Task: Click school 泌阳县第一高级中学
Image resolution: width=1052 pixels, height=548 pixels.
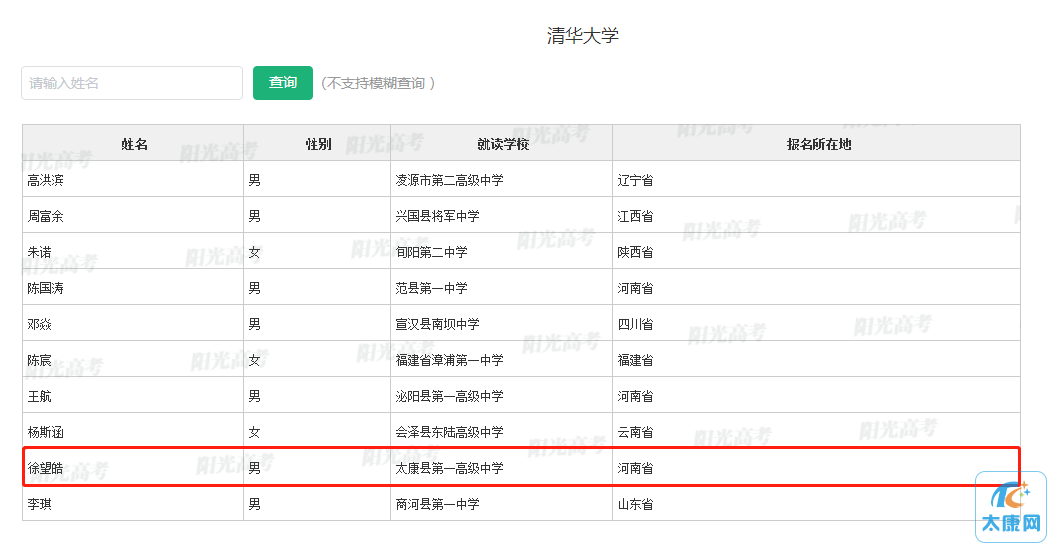Action: pos(450,396)
